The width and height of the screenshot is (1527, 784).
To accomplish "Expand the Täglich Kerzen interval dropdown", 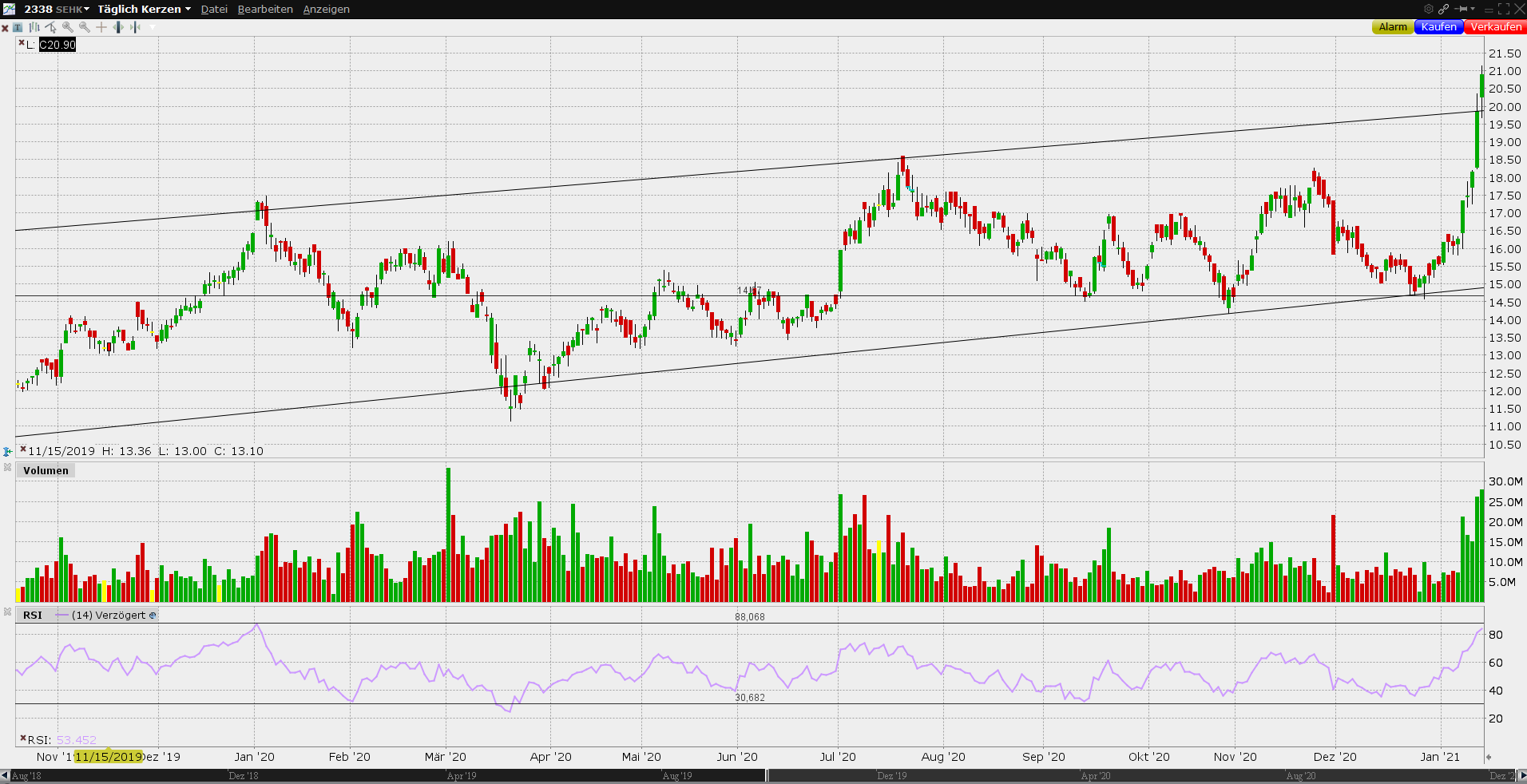I will click(144, 9).
